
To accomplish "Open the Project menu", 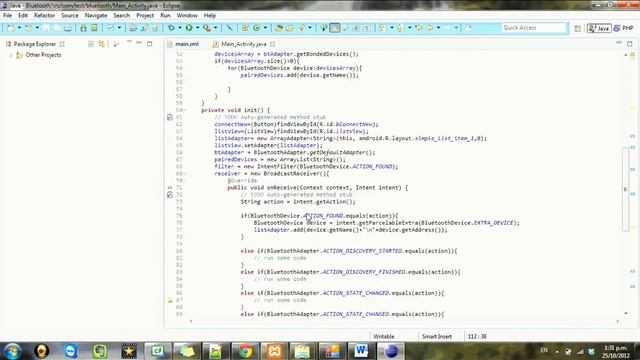I will pos(145,16).
